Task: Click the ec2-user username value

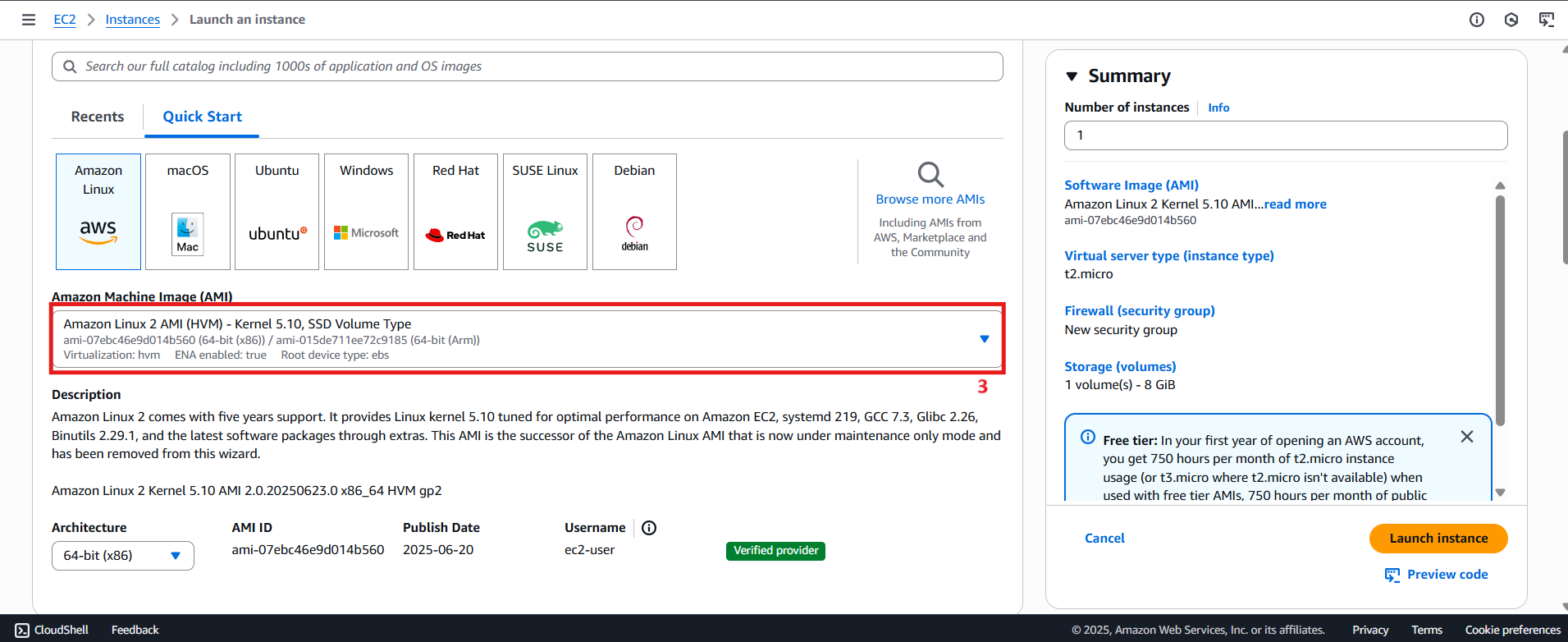Action: click(589, 550)
